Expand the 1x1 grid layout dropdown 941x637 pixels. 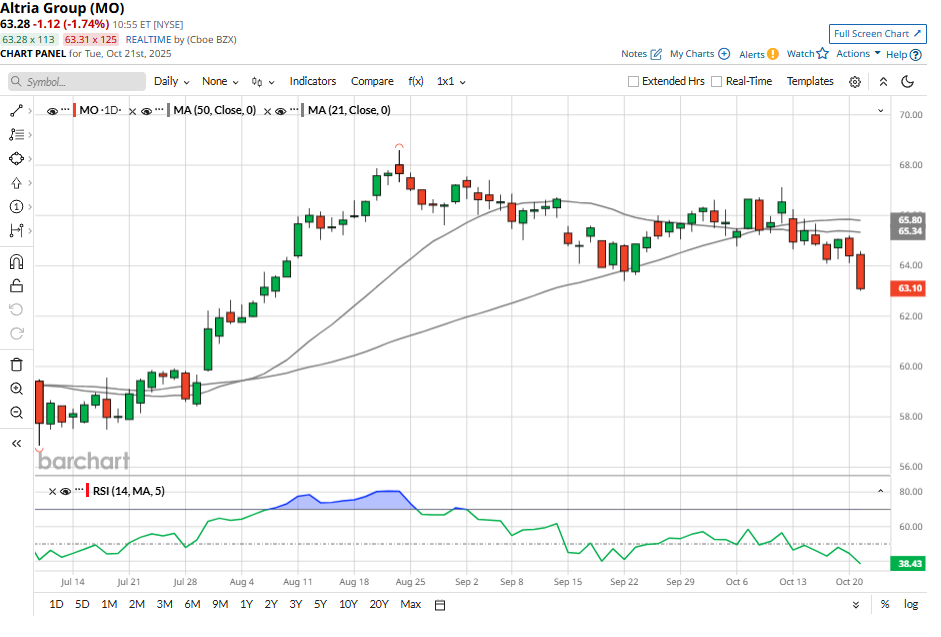pos(451,82)
